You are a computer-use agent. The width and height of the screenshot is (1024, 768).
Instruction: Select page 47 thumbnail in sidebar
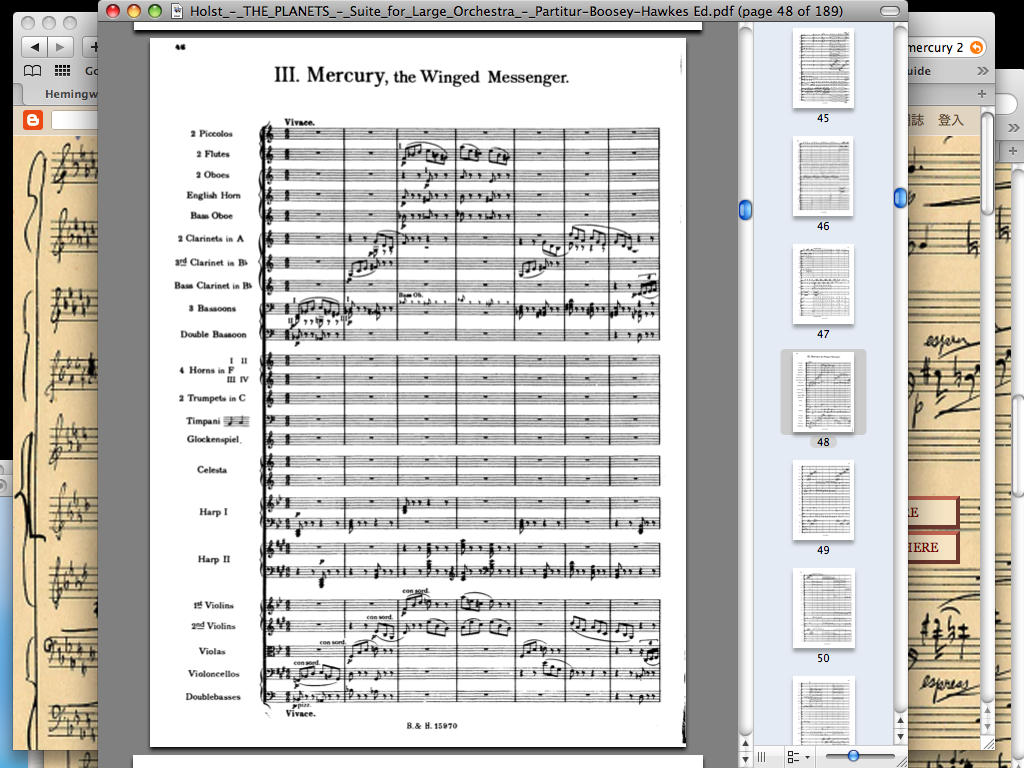(823, 284)
